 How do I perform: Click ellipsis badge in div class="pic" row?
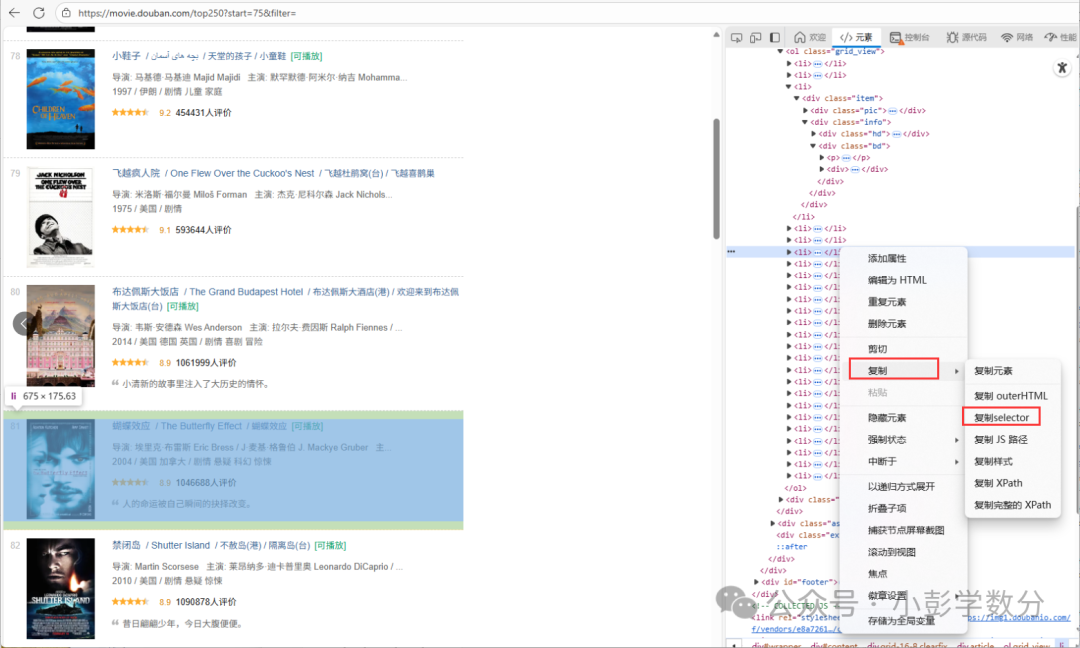[892, 110]
